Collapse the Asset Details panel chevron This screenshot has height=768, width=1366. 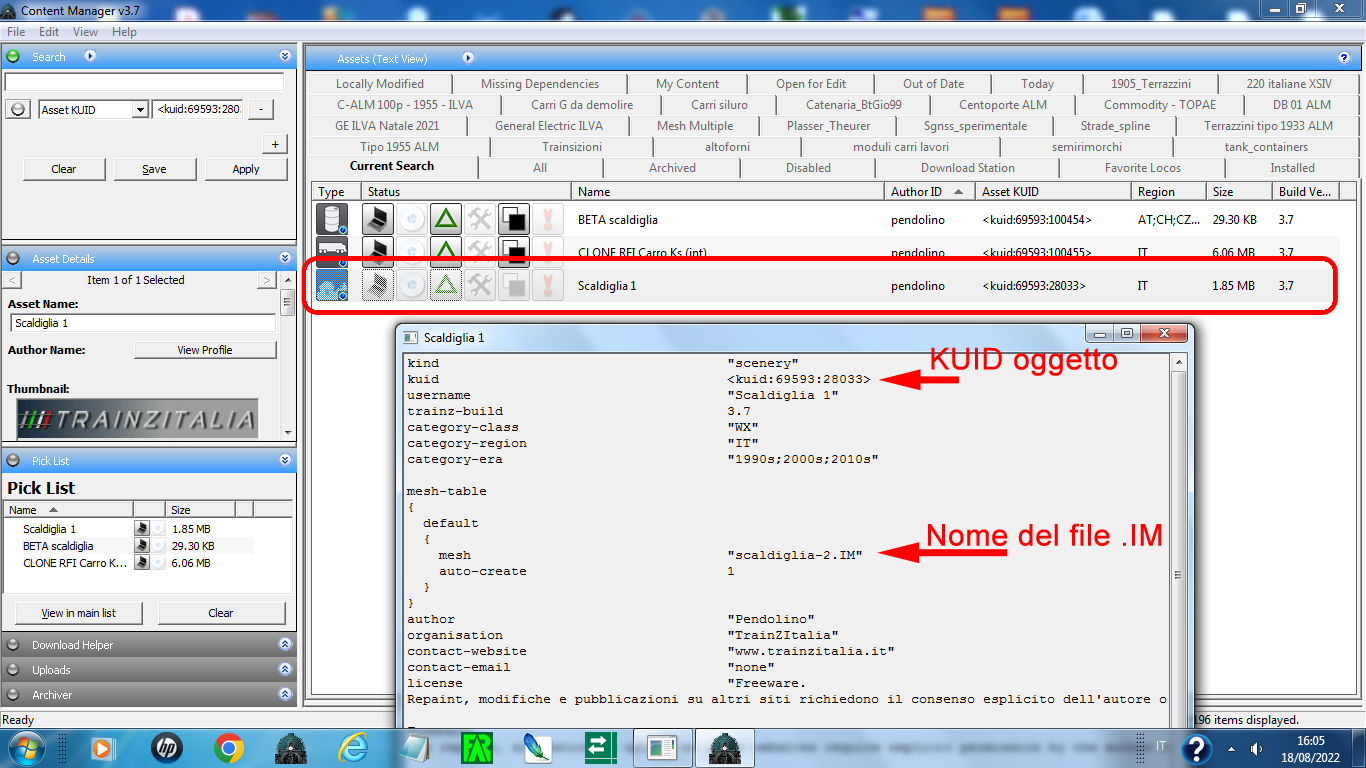(x=285, y=258)
